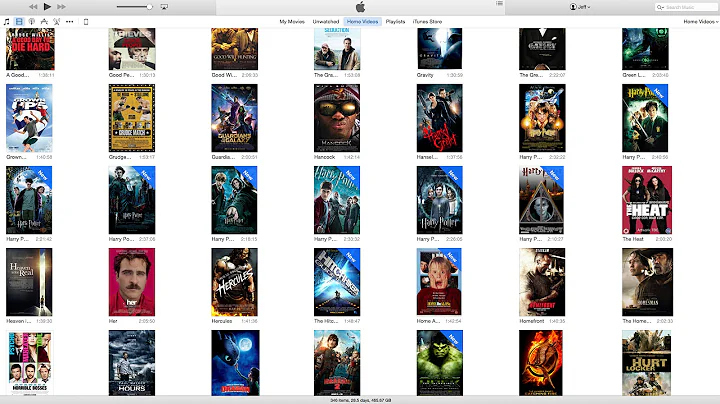Select the Movies library icon
The height and width of the screenshot is (404, 720).
[19, 22]
